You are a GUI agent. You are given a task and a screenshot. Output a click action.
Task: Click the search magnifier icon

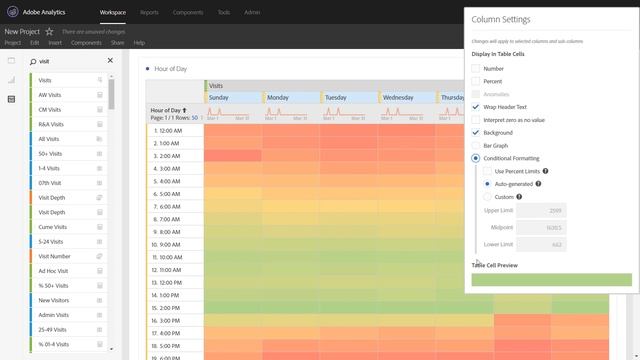tap(33, 62)
